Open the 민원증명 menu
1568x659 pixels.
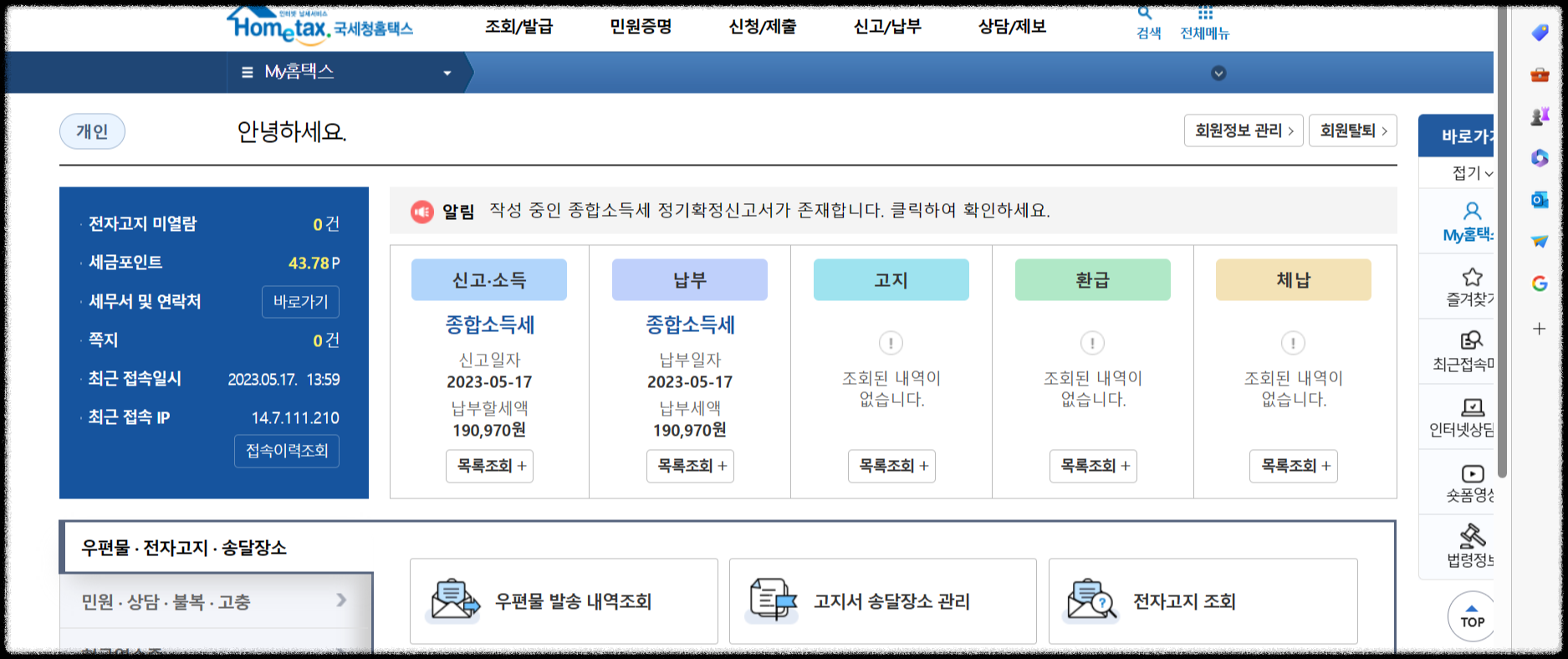(x=641, y=27)
